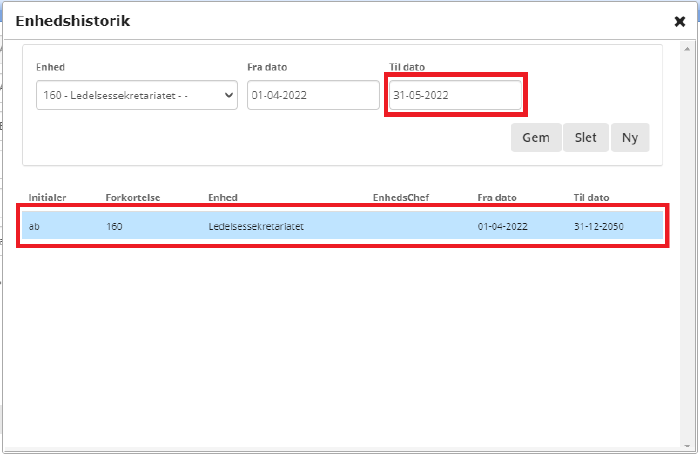Image resolution: width=700 pixels, height=456 pixels.
Task: Open the Enhed dropdown showing 160 - Ledelsessekretariatet
Action: (x=136, y=95)
